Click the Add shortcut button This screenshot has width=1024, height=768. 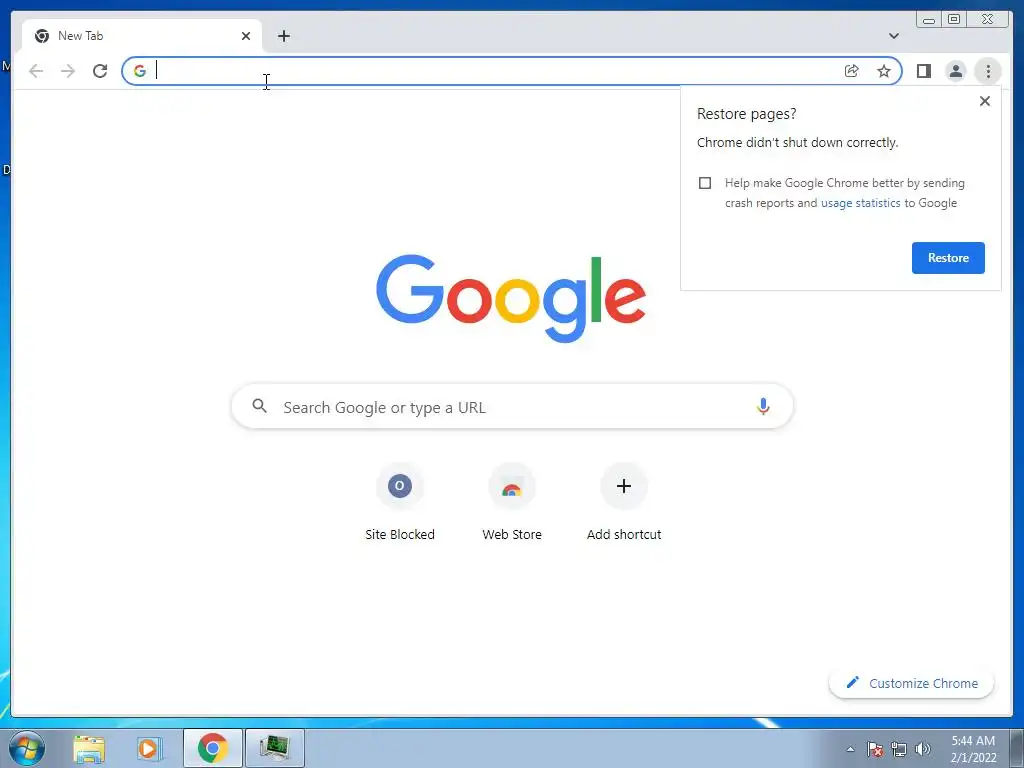pos(624,503)
